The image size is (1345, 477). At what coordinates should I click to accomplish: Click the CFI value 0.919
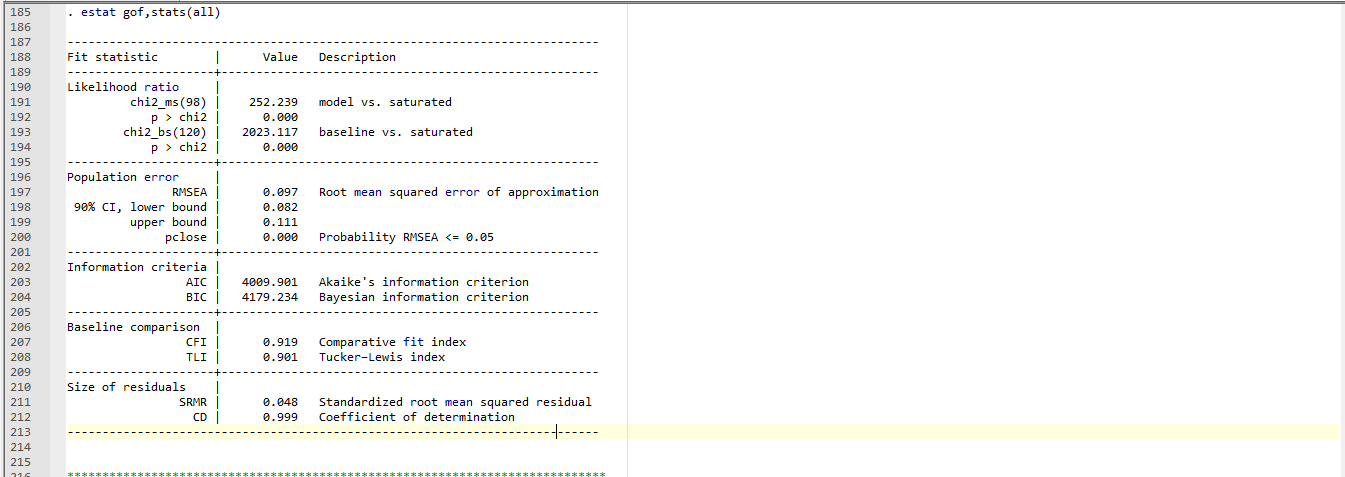pos(280,342)
